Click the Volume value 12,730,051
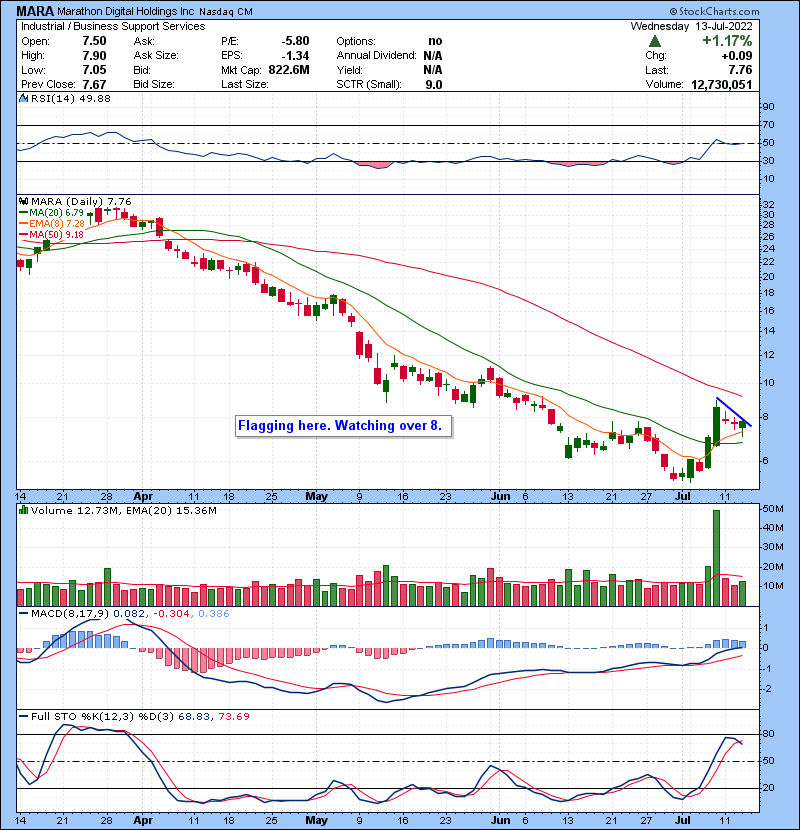This screenshot has width=800, height=830. coord(721,85)
